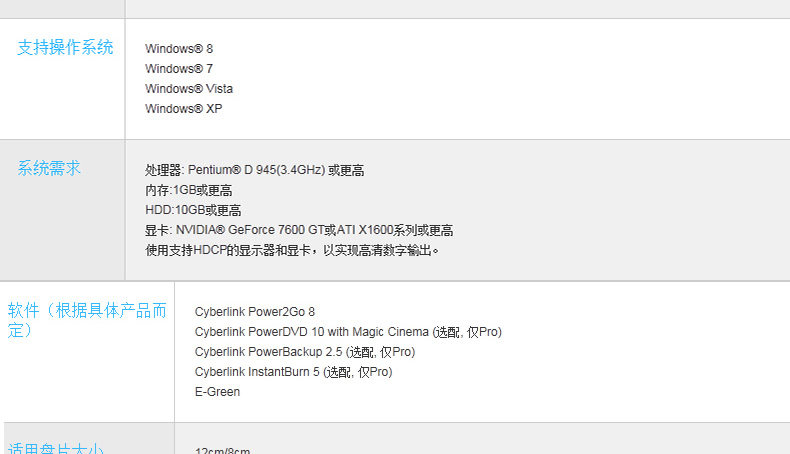The width and height of the screenshot is (790, 454).
Task: Click the Windows® XP entry
Action: click(183, 109)
